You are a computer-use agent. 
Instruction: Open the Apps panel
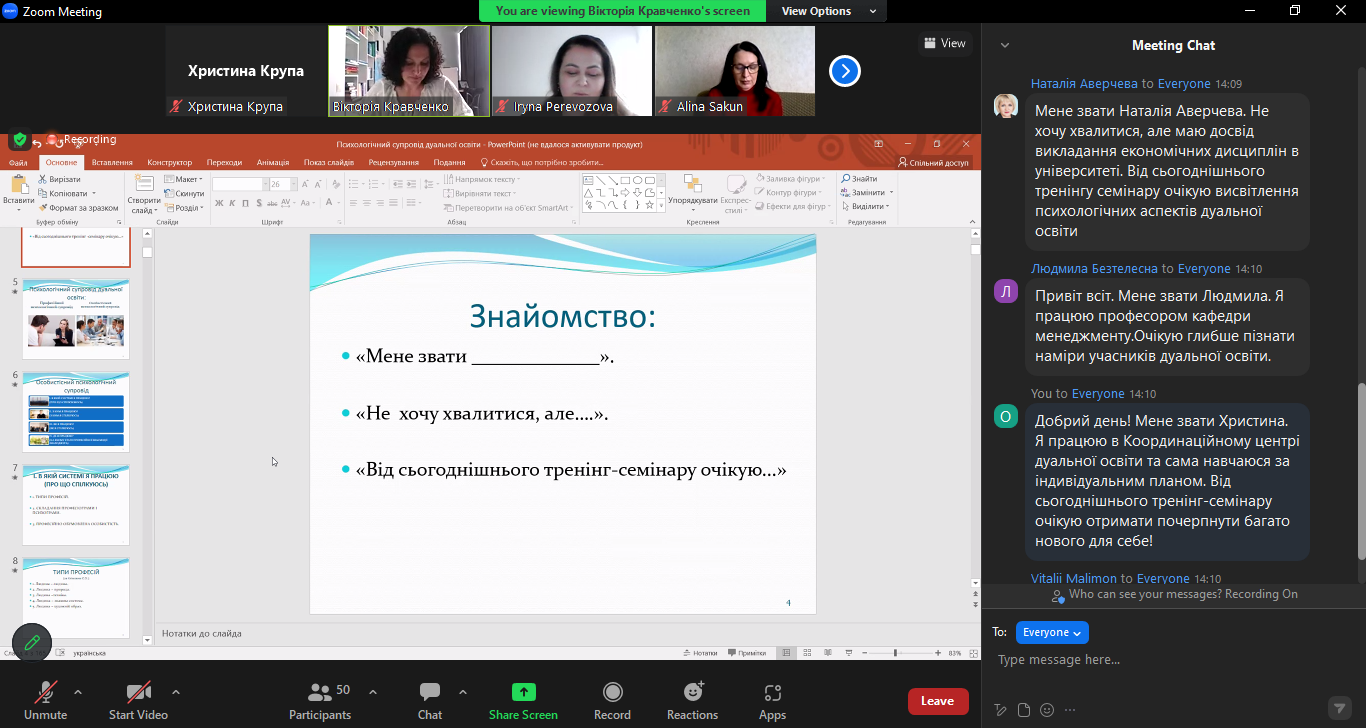[x=772, y=692]
